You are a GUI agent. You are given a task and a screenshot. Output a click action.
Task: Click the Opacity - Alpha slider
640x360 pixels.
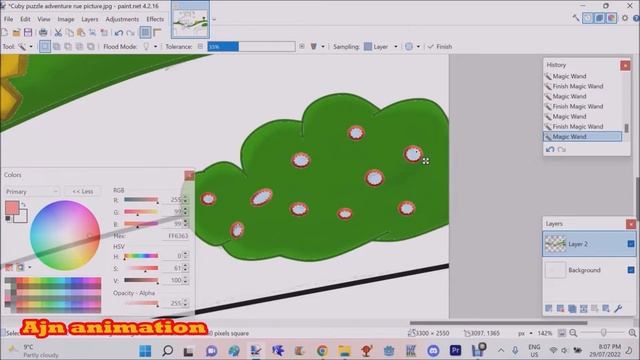click(x=141, y=303)
